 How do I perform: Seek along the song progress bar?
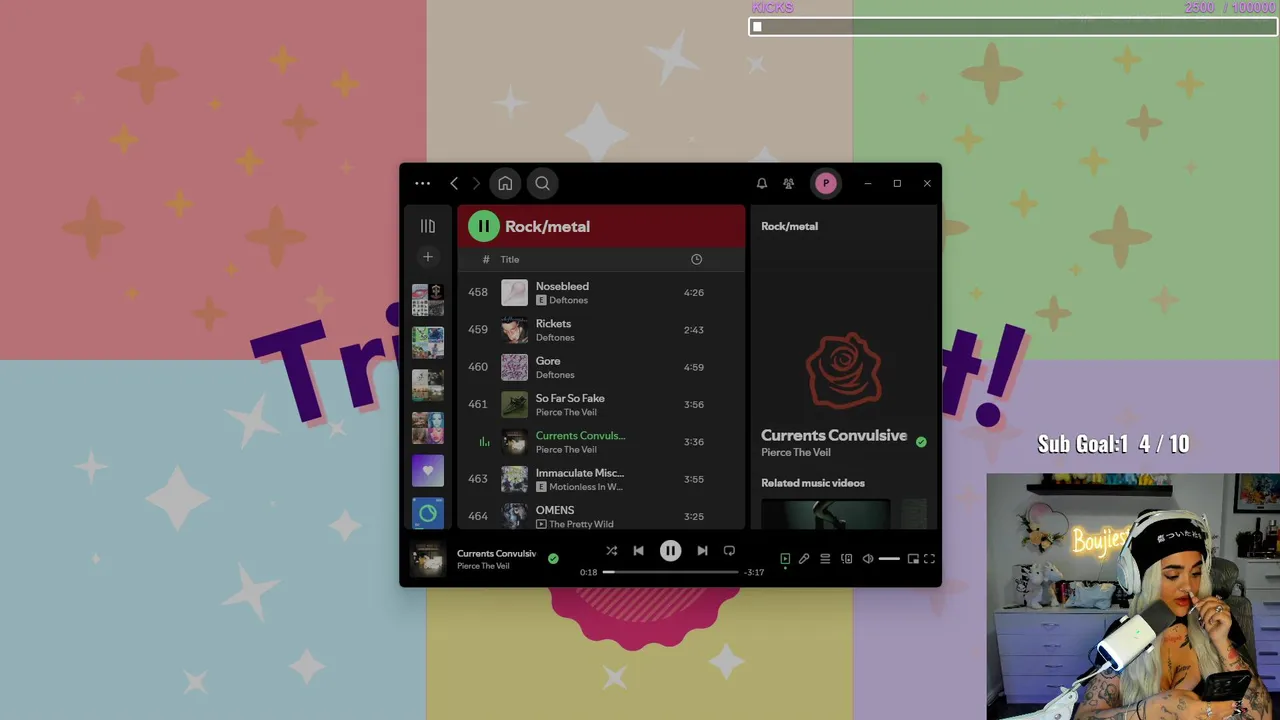pos(670,572)
